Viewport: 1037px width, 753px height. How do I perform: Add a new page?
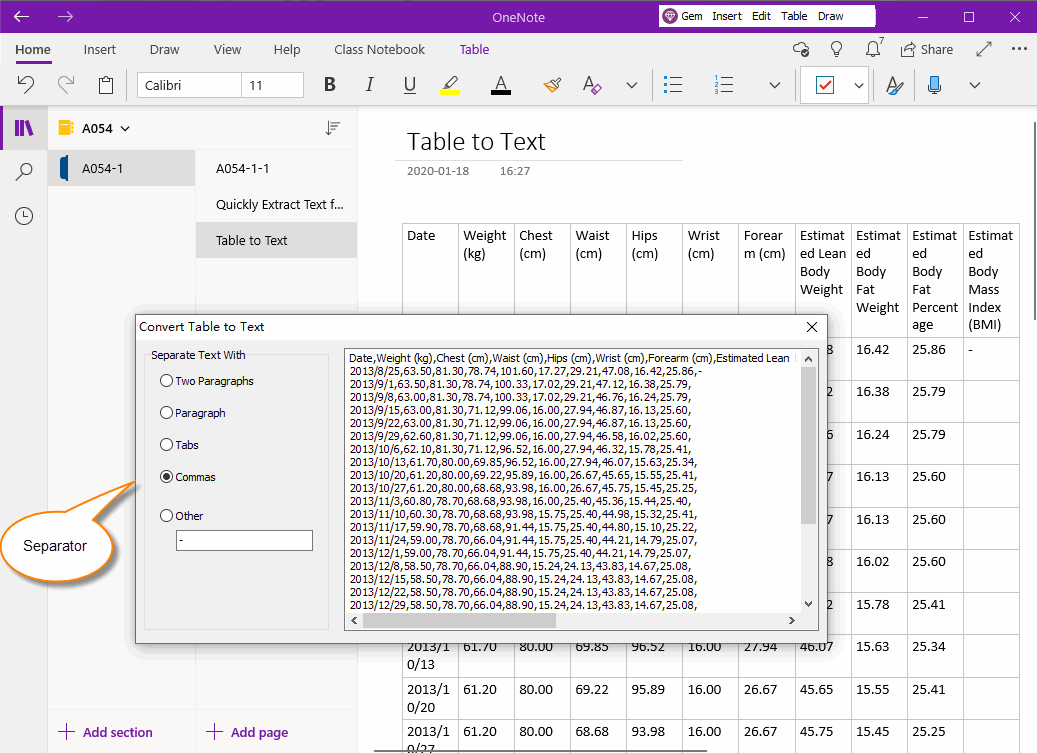click(247, 732)
